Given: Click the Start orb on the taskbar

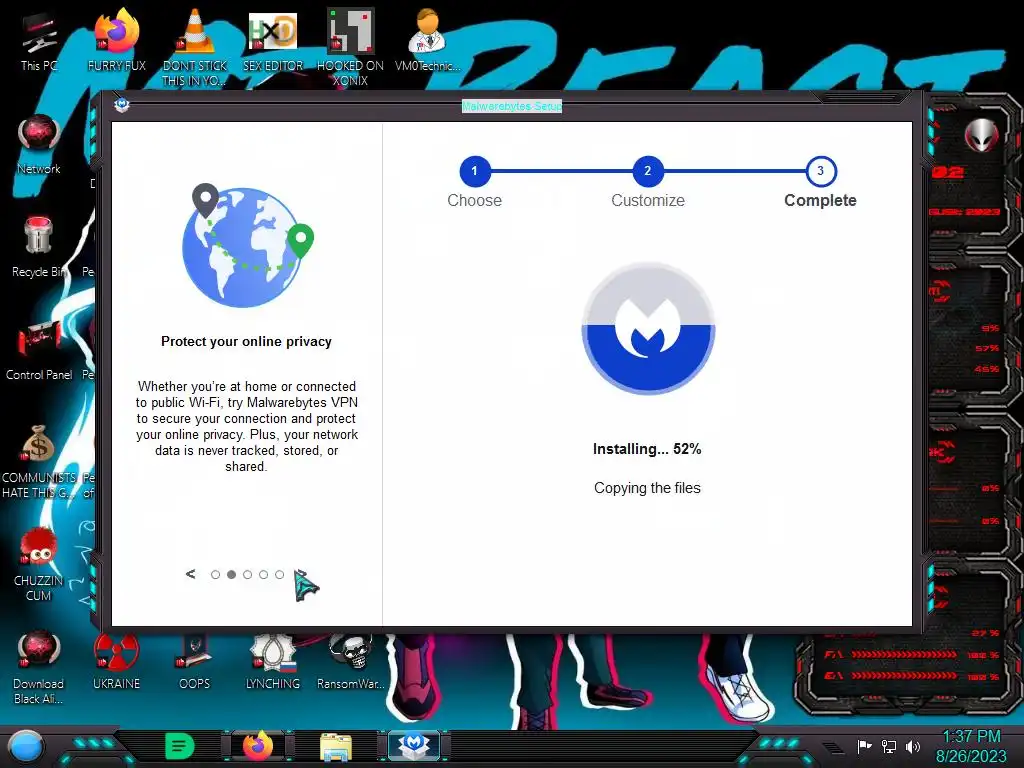Looking at the screenshot, I should tap(25, 746).
